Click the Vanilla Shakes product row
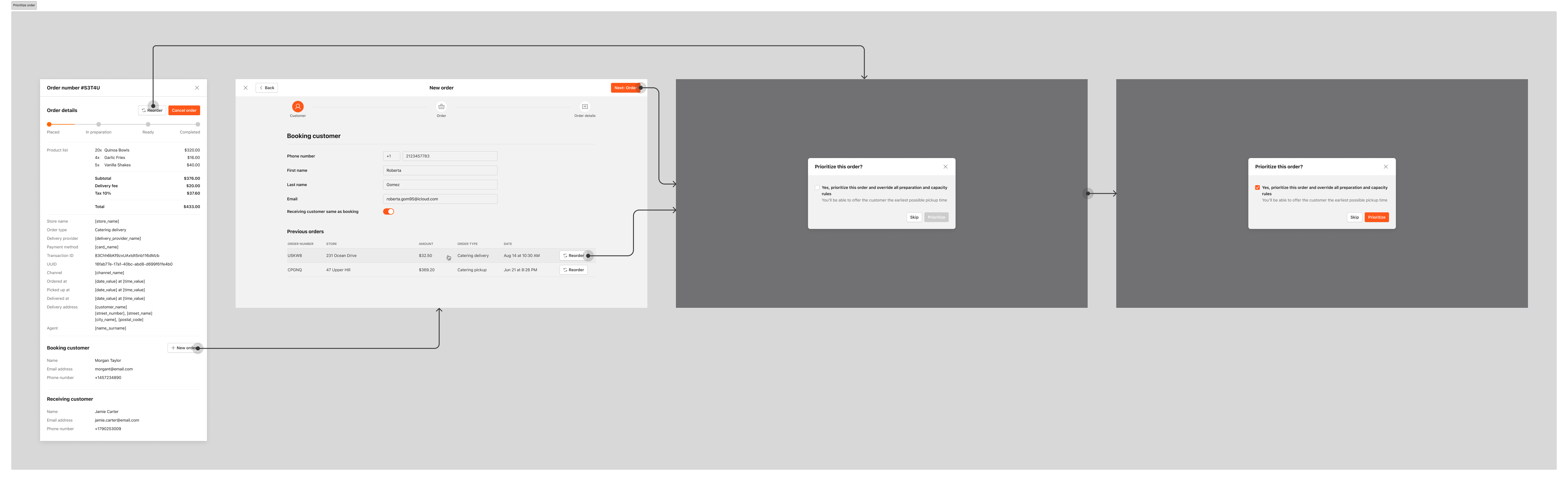This screenshot has width=1568, height=481. 147,165
